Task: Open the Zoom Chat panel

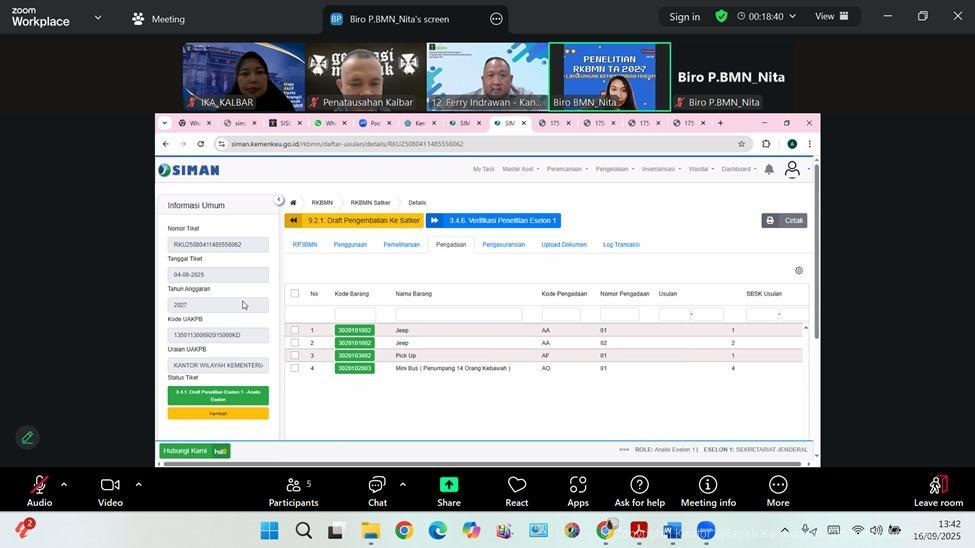Action: 377,486
